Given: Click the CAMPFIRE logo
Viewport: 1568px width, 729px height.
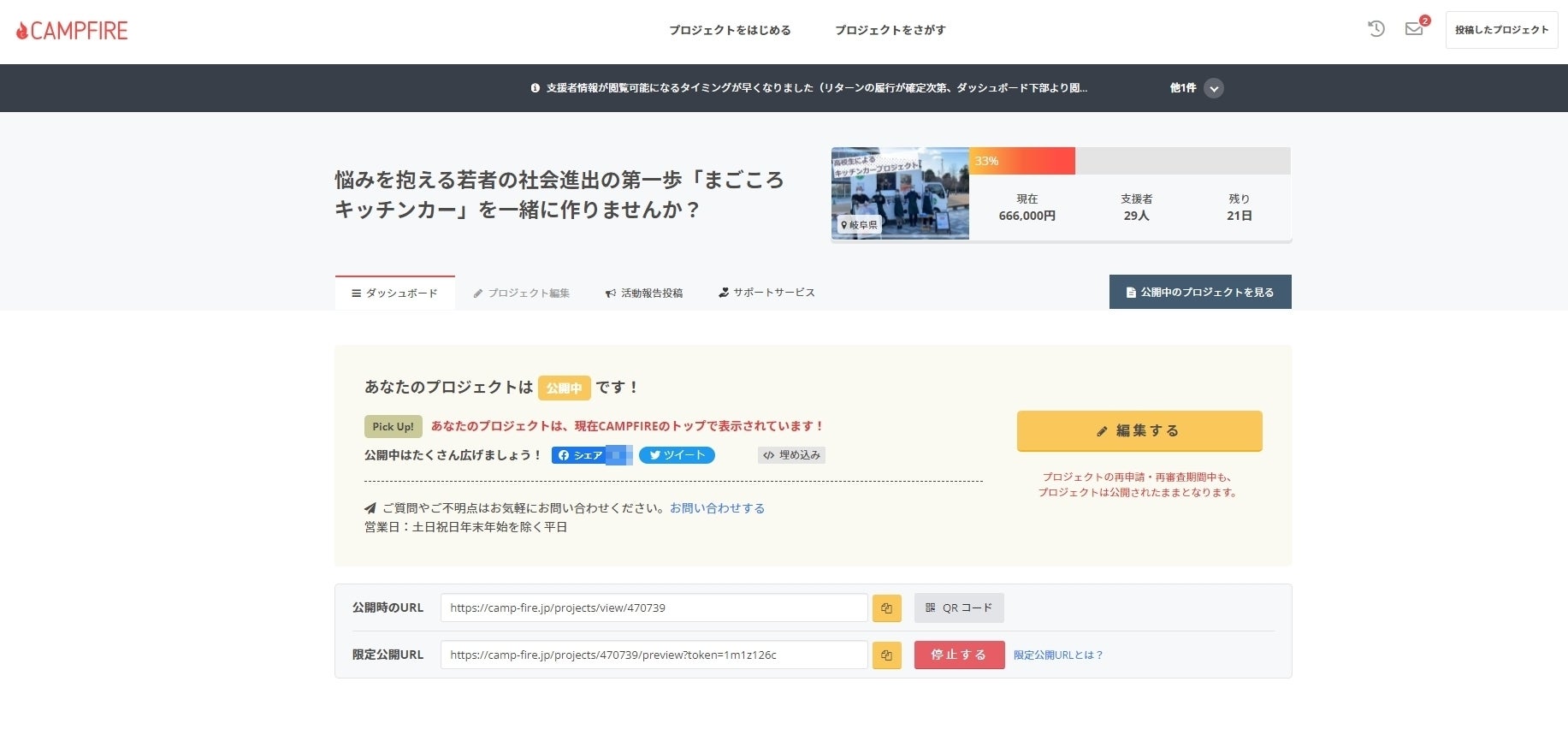Looking at the screenshot, I should (x=72, y=31).
